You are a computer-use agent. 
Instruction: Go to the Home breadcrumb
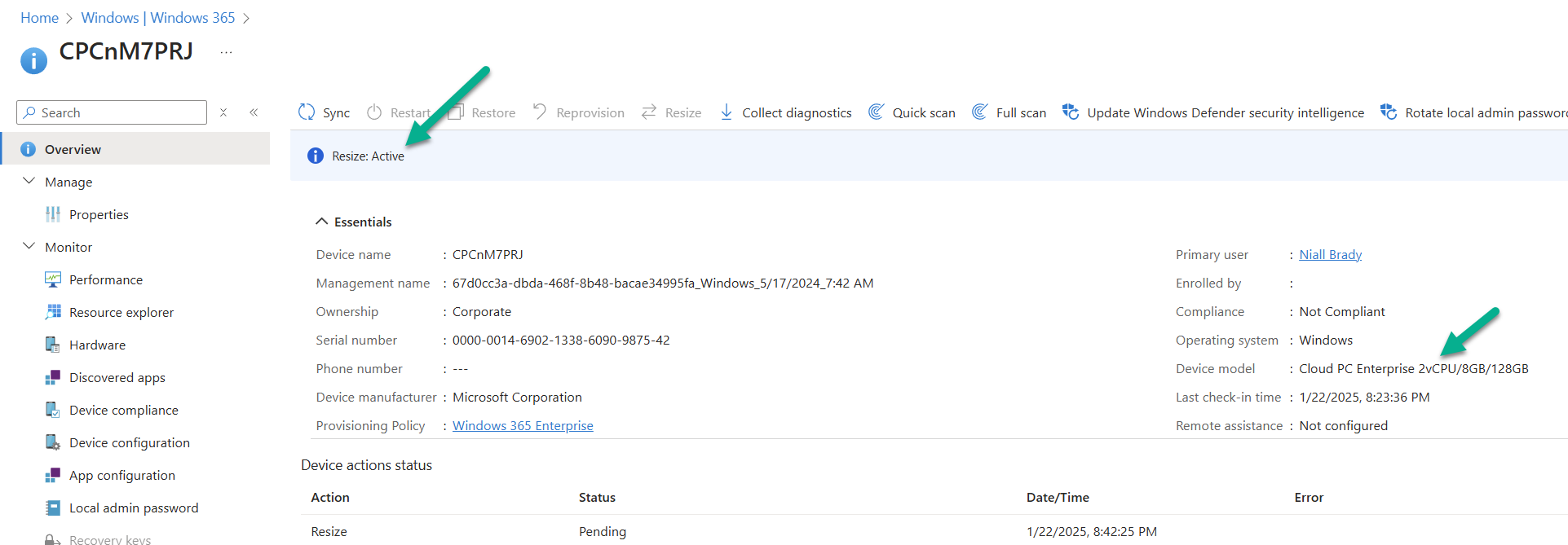pyautogui.click(x=39, y=18)
